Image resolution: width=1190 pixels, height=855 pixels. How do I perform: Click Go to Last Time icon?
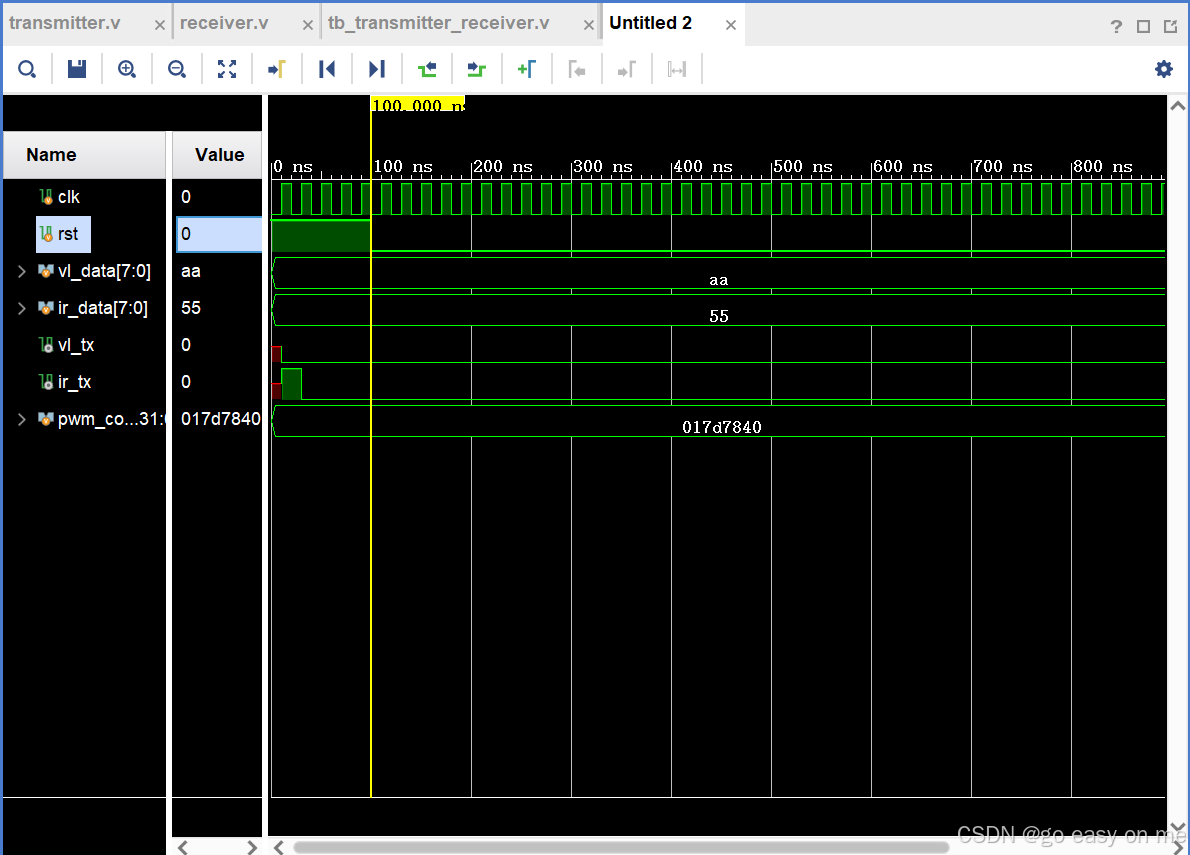[x=377, y=68]
